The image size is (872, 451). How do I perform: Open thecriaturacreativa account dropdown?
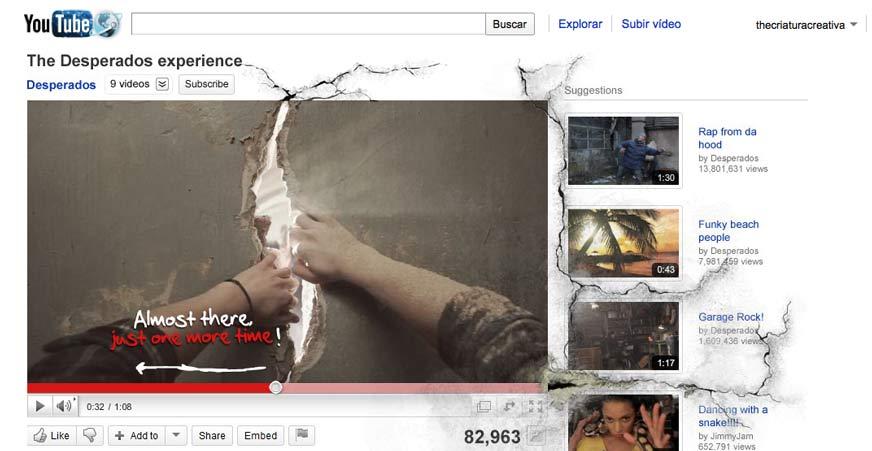806,24
